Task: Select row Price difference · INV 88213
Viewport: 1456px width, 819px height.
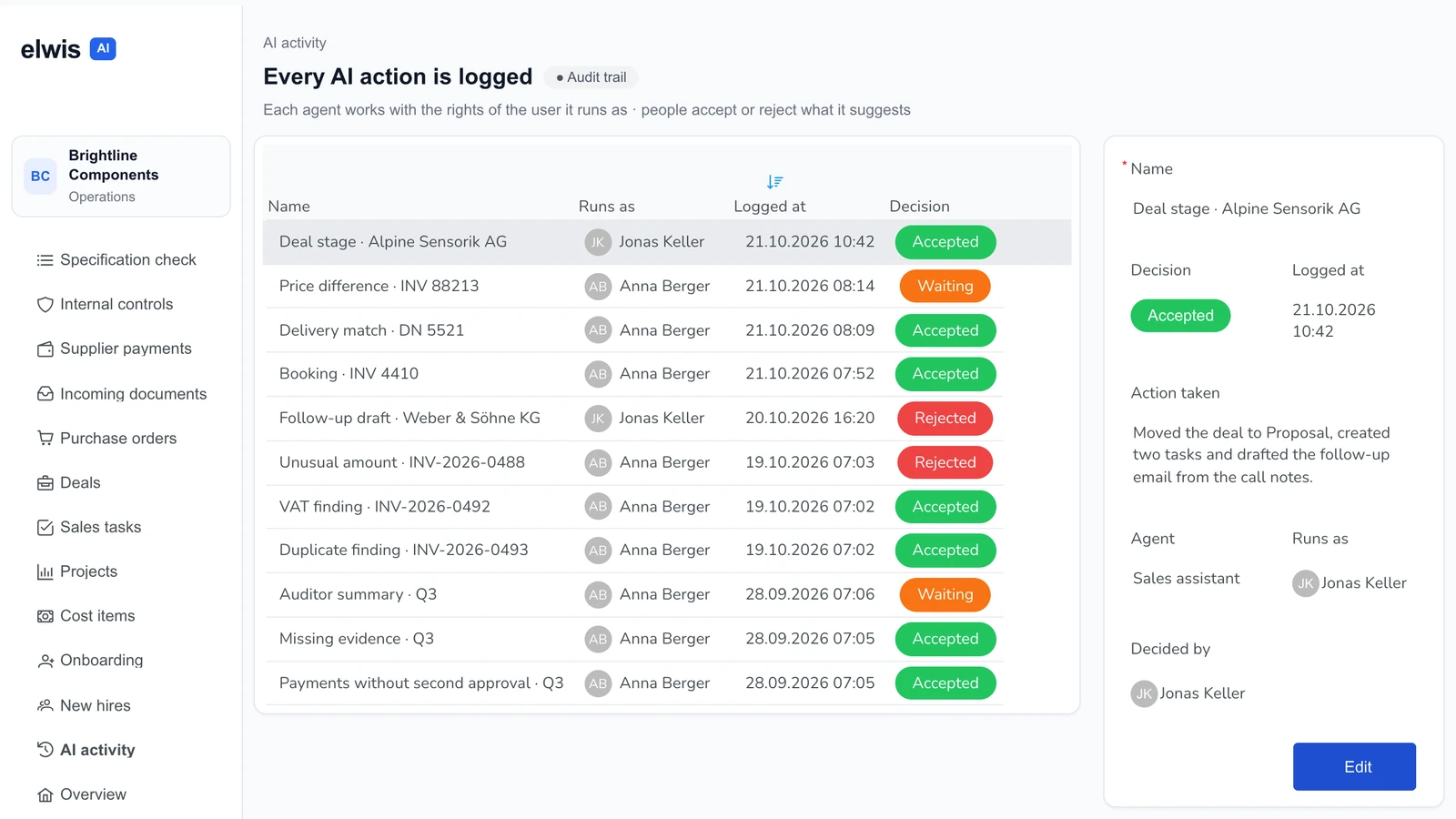Action: coord(635,287)
